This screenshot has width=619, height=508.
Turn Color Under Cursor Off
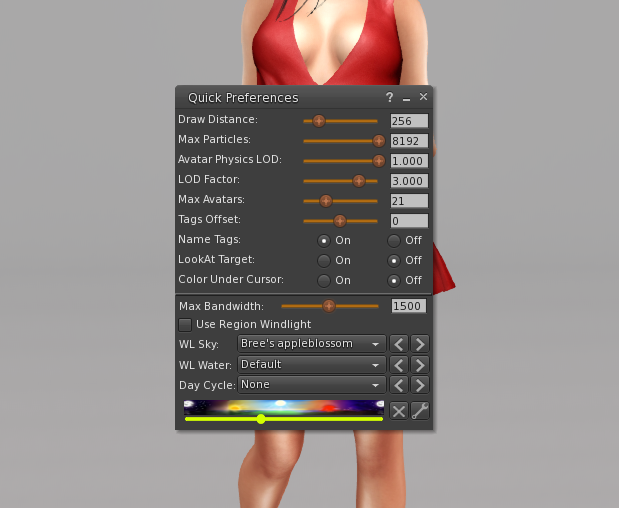point(394,281)
